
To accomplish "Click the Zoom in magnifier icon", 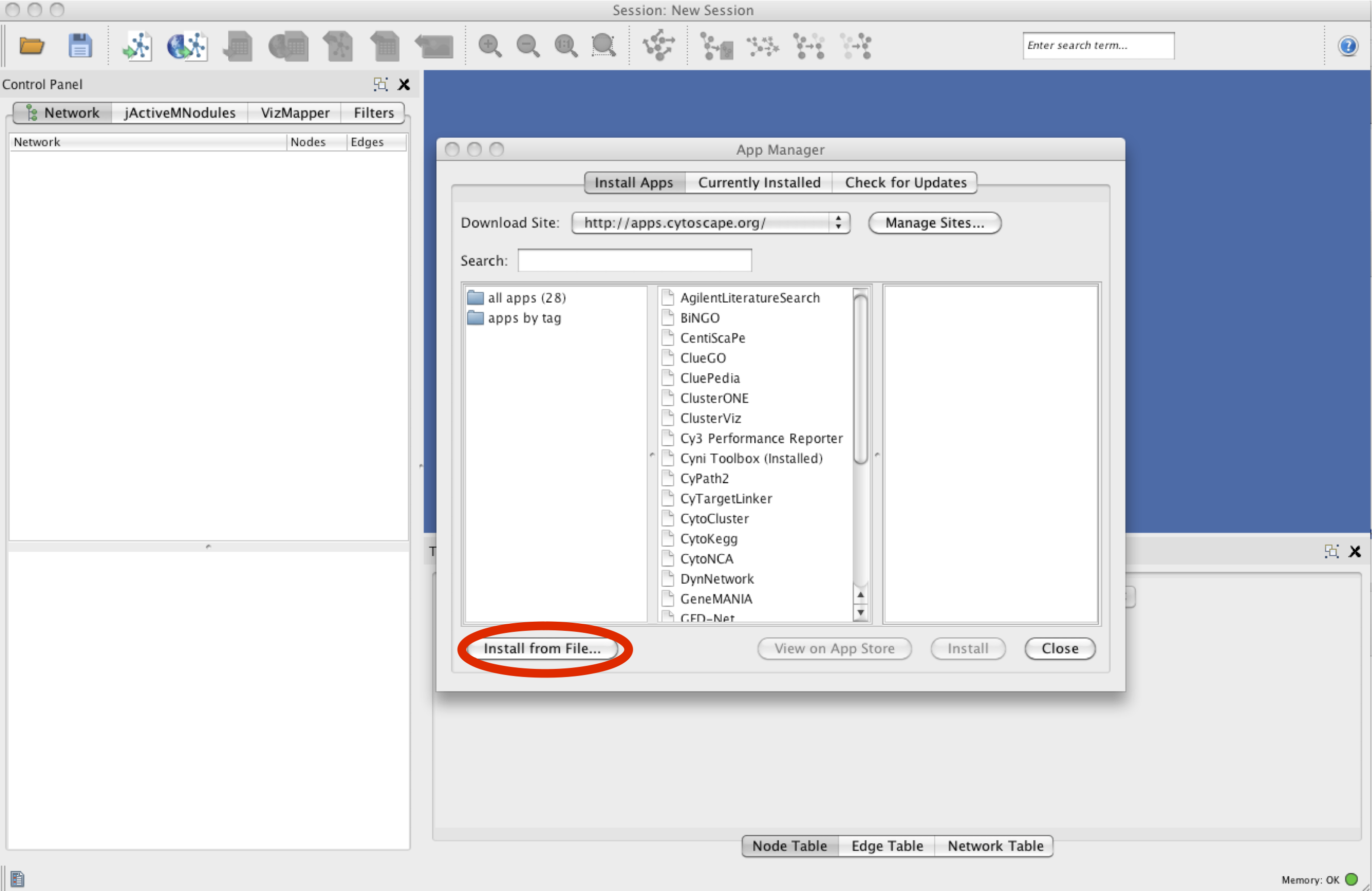I will click(x=489, y=46).
